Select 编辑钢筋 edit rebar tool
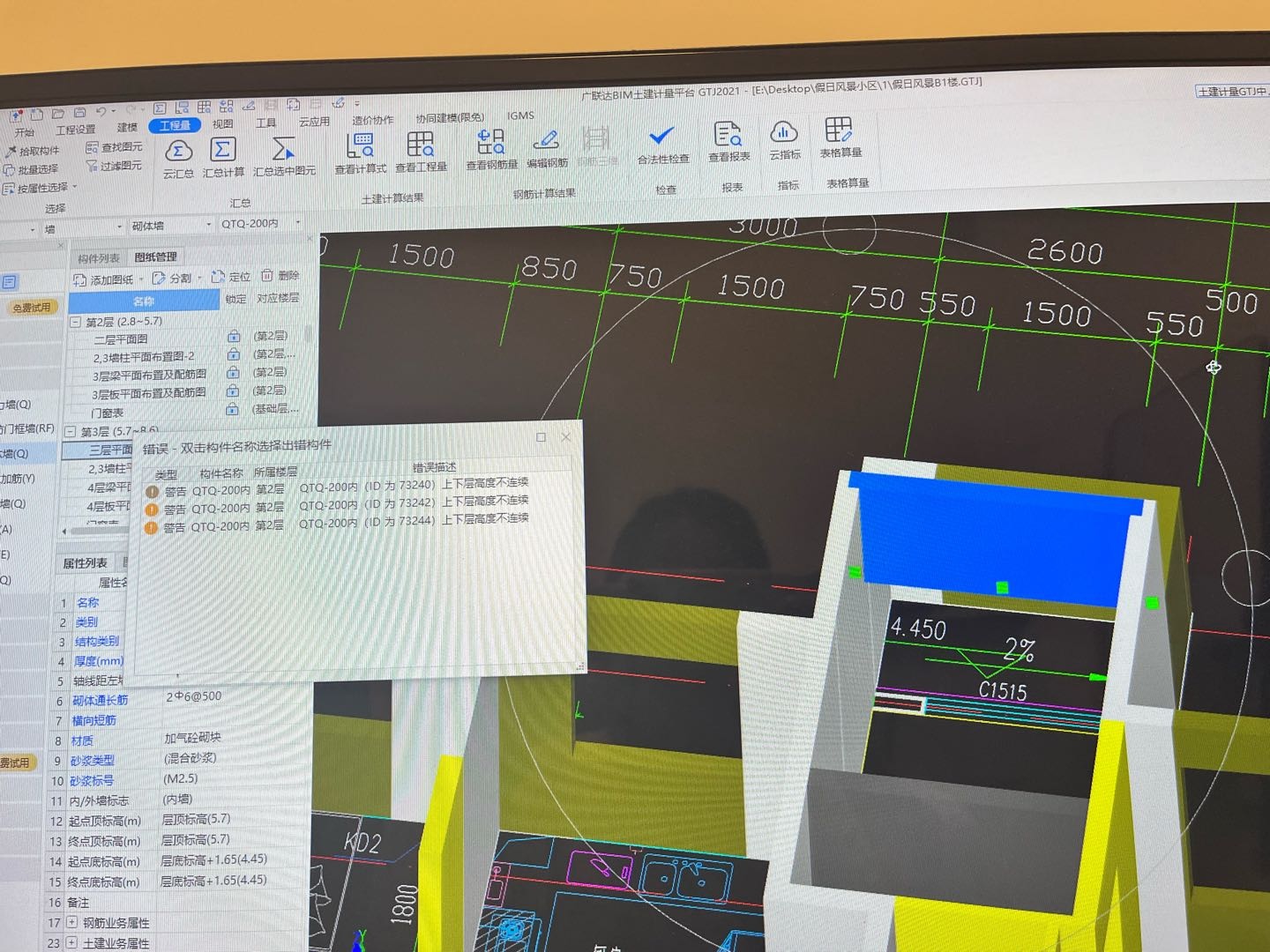 coord(547,147)
